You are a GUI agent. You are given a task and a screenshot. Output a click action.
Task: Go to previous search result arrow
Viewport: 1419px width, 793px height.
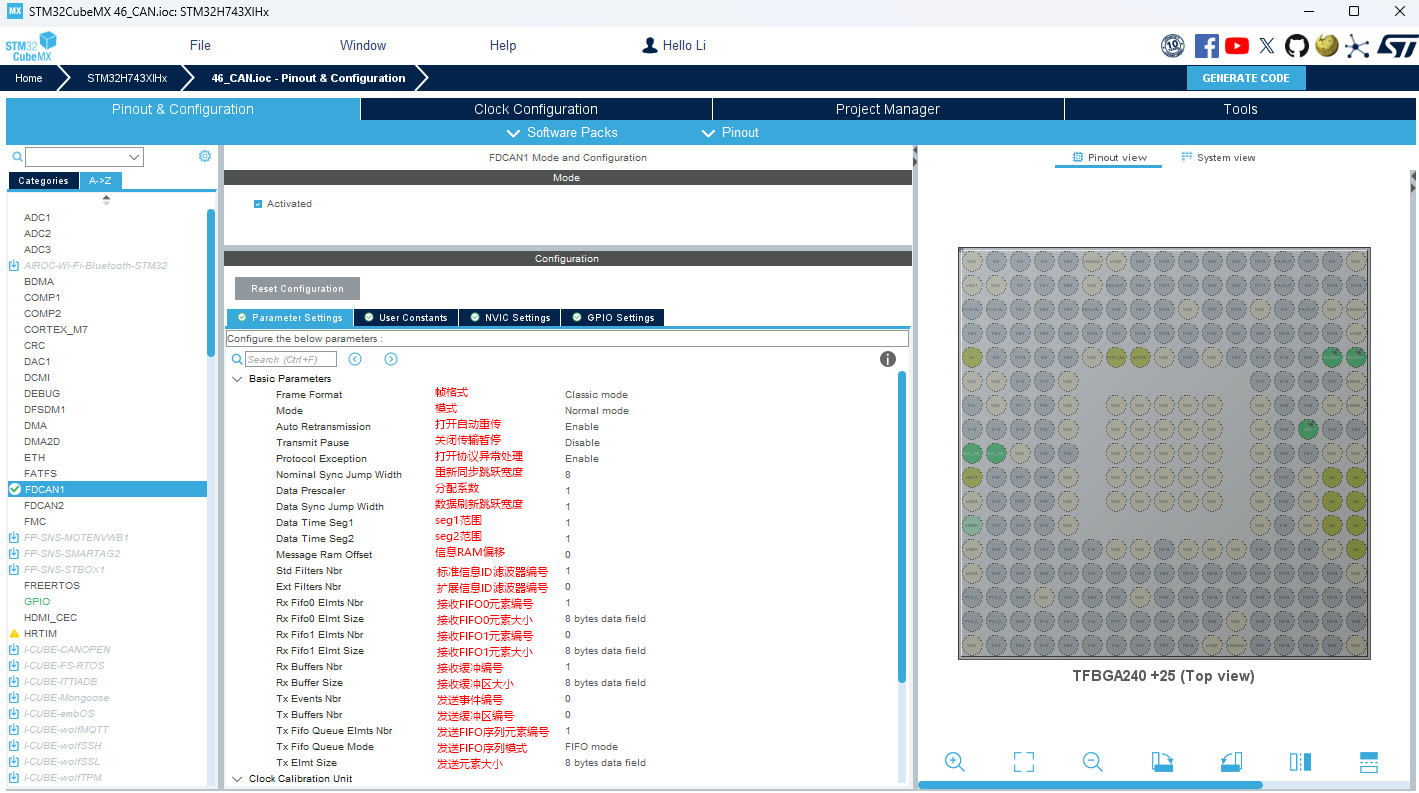click(355, 359)
